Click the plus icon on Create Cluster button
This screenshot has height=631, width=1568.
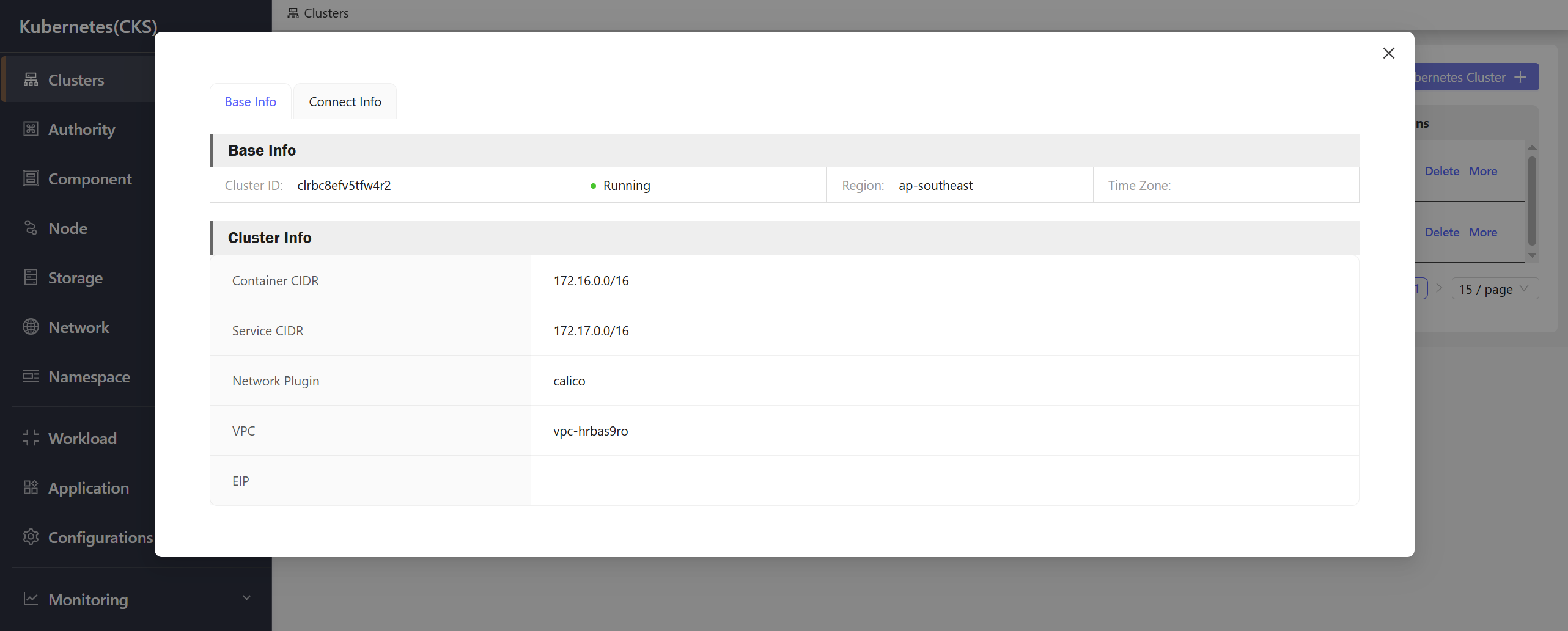pyautogui.click(x=1520, y=77)
